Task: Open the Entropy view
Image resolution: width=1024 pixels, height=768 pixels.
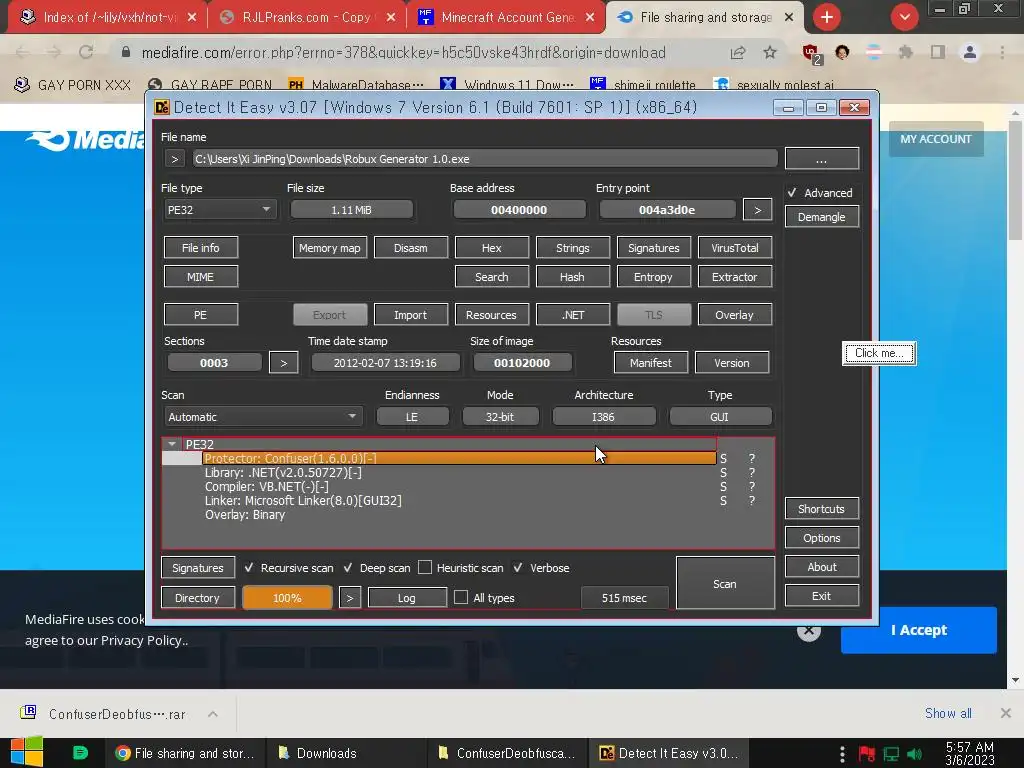Action: (653, 277)
